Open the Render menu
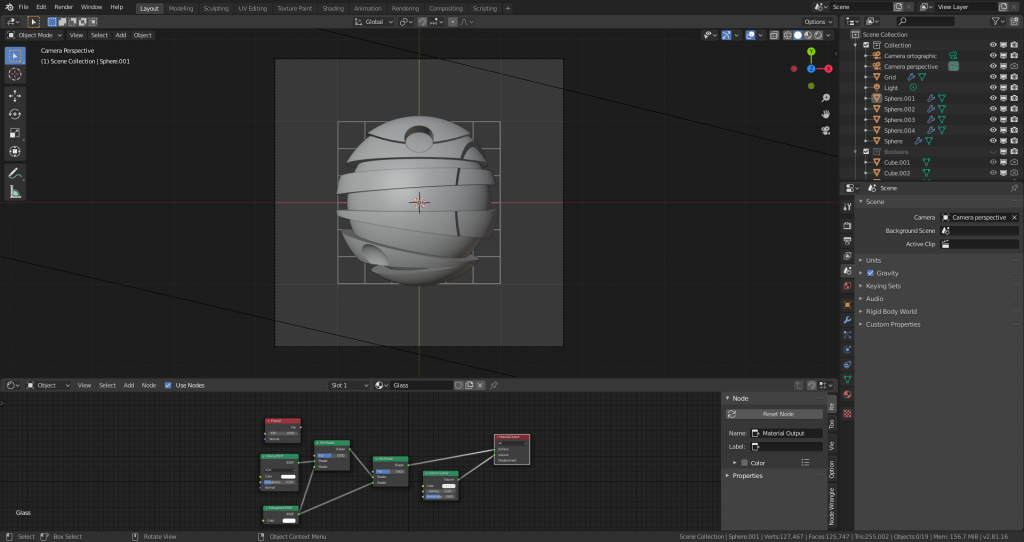This screenshot has height=542, width=1024. (x=63, y=7)
